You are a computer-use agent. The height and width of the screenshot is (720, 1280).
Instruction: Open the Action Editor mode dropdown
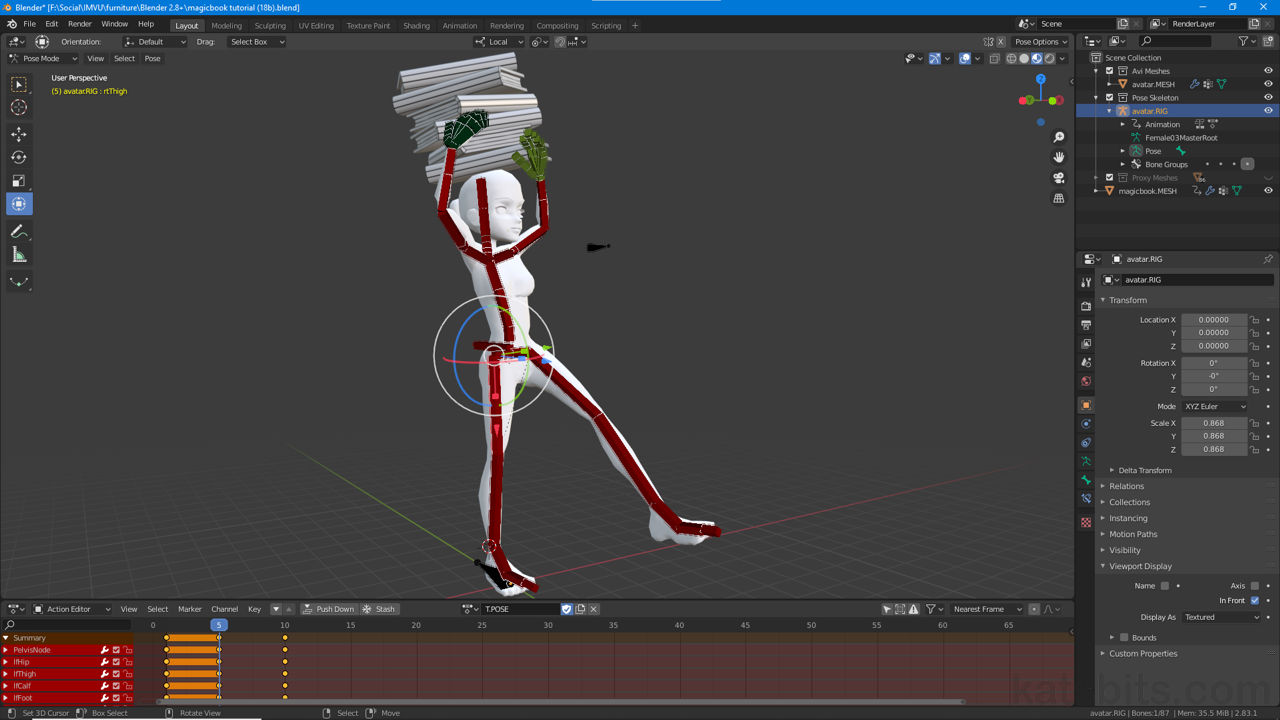(x=72, y=609)
